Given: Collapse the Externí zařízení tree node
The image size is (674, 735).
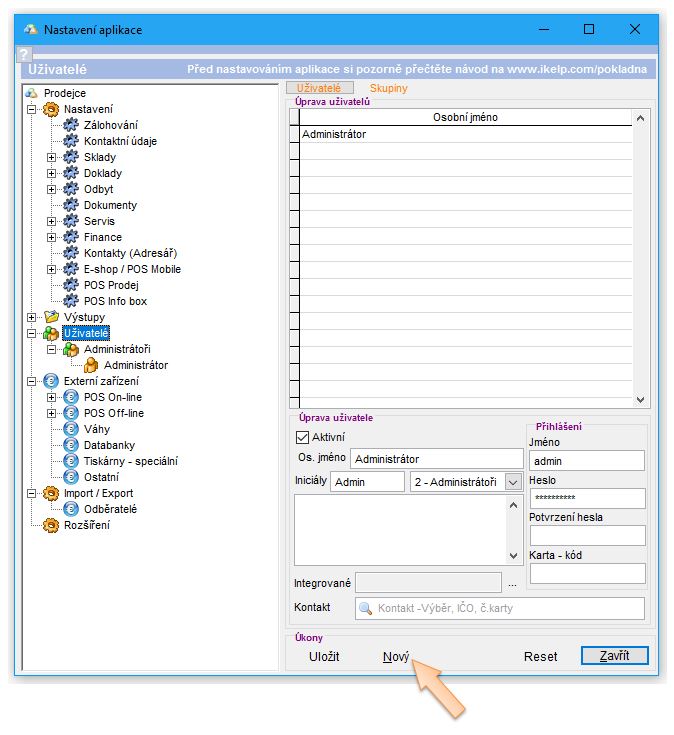Looking at the screenshot, I should (32, 381).
